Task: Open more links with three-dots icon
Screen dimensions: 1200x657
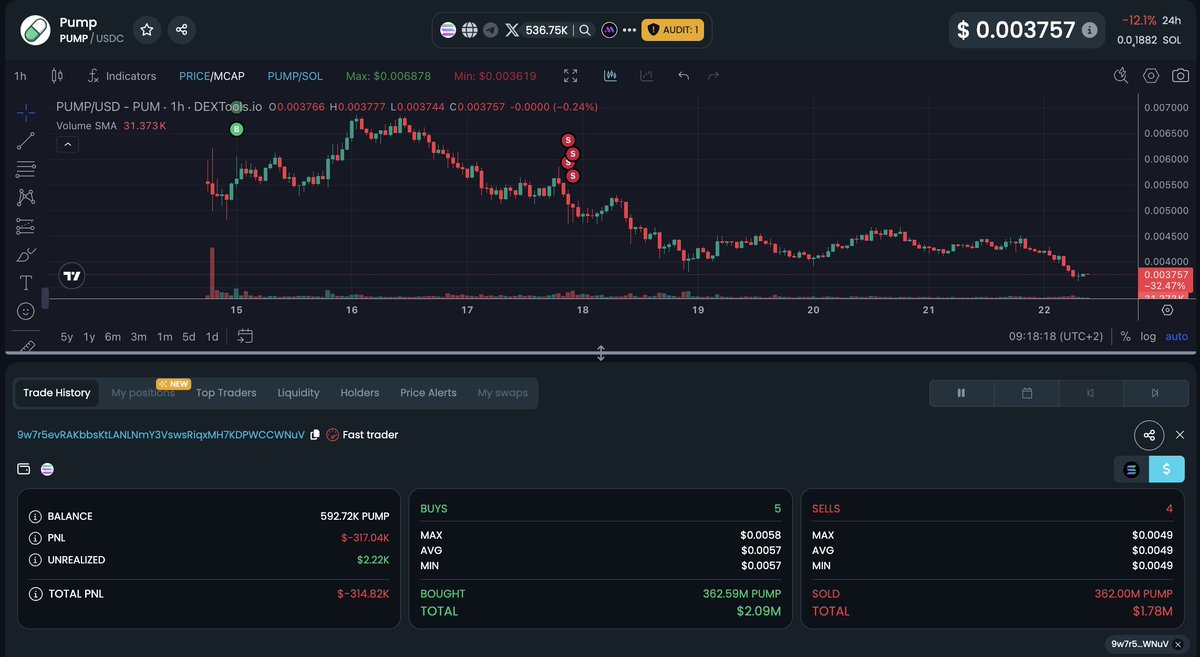Action: pos(629,30)
